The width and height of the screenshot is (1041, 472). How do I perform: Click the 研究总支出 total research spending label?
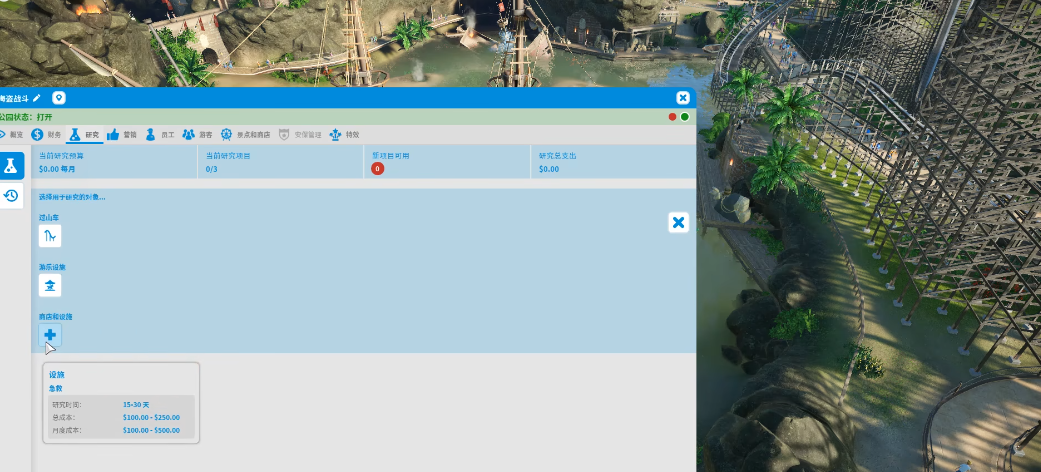click(x=558, y=156)
